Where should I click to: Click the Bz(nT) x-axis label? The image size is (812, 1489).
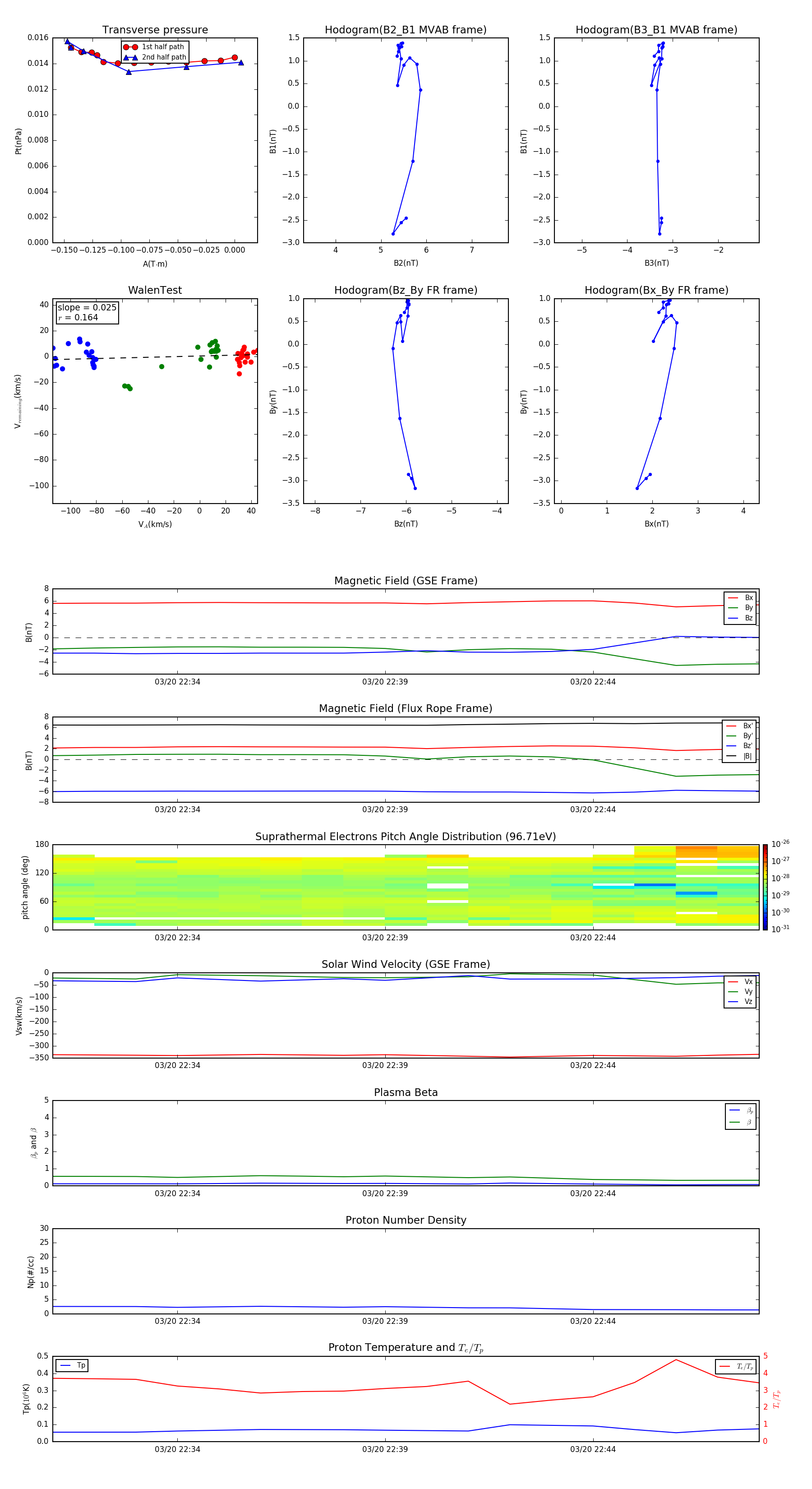point(406,524)
